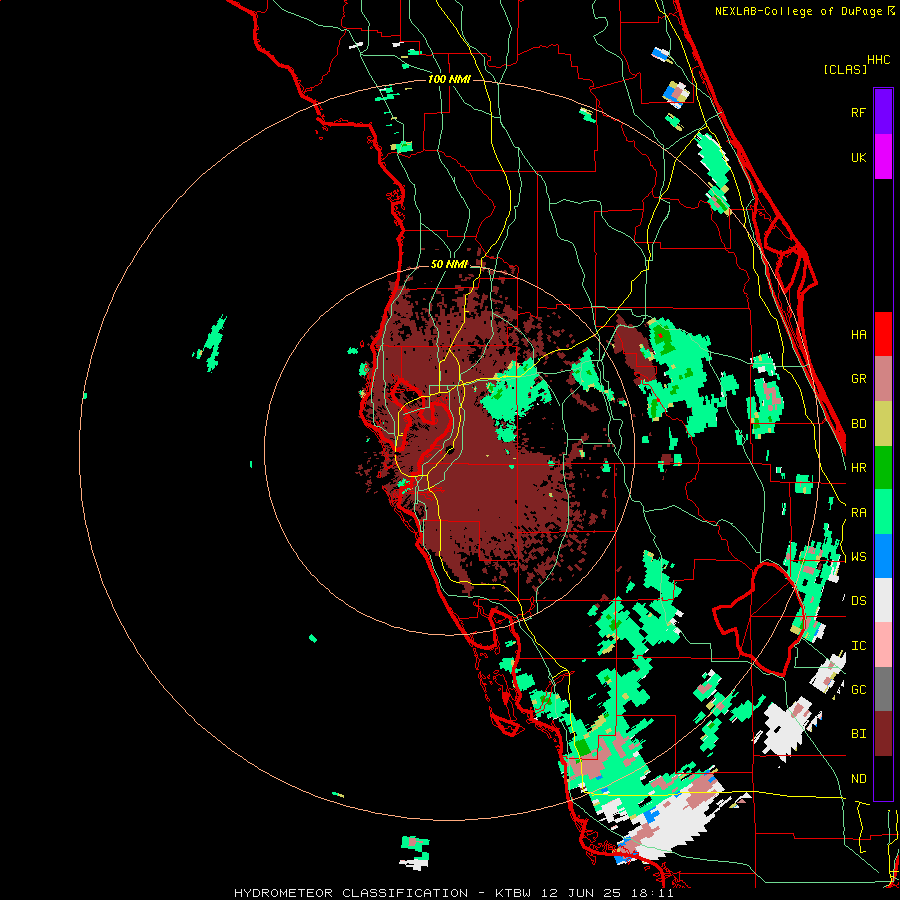Viewport: 900px width, 900px height.
Task: Click the 100 NMI range ring label
Action: (x=449, y=79)
